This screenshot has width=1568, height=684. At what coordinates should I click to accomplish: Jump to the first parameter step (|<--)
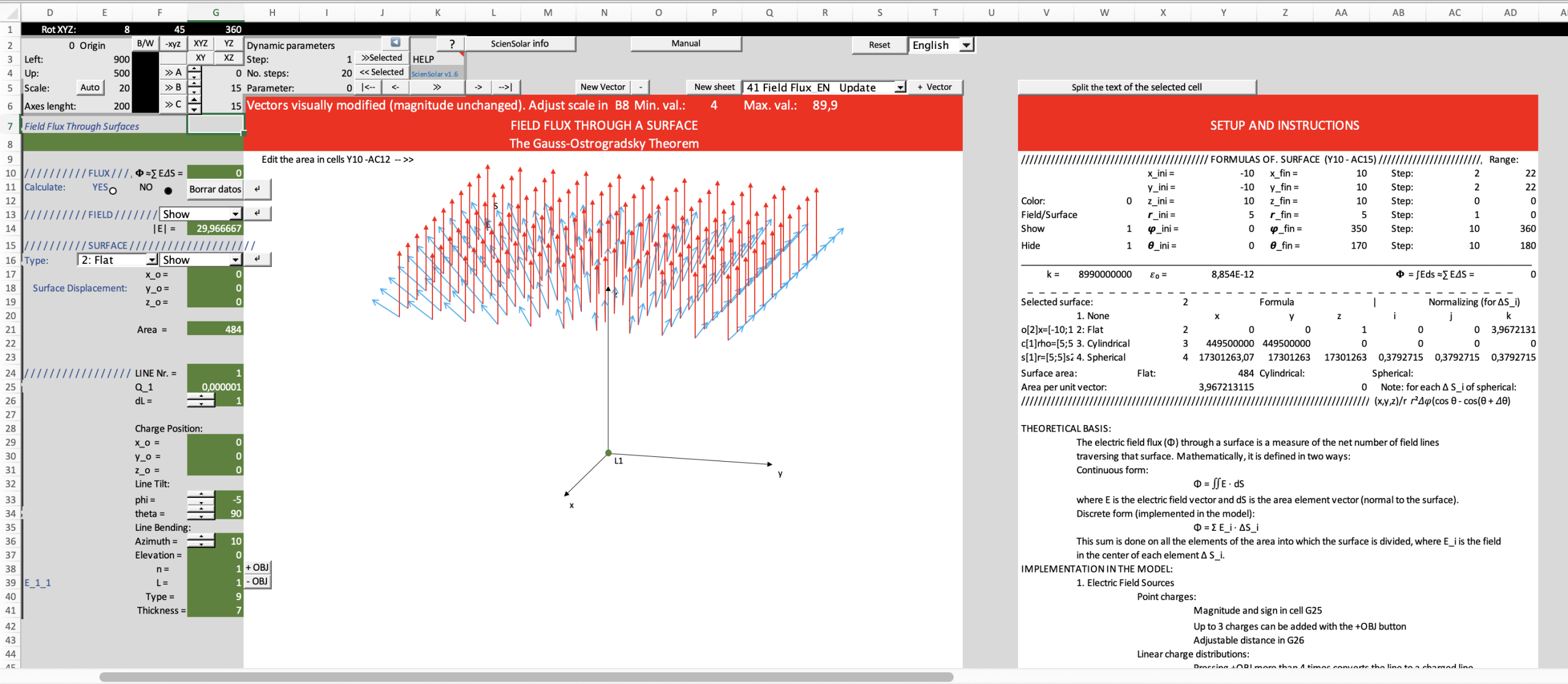coord(368,88)
